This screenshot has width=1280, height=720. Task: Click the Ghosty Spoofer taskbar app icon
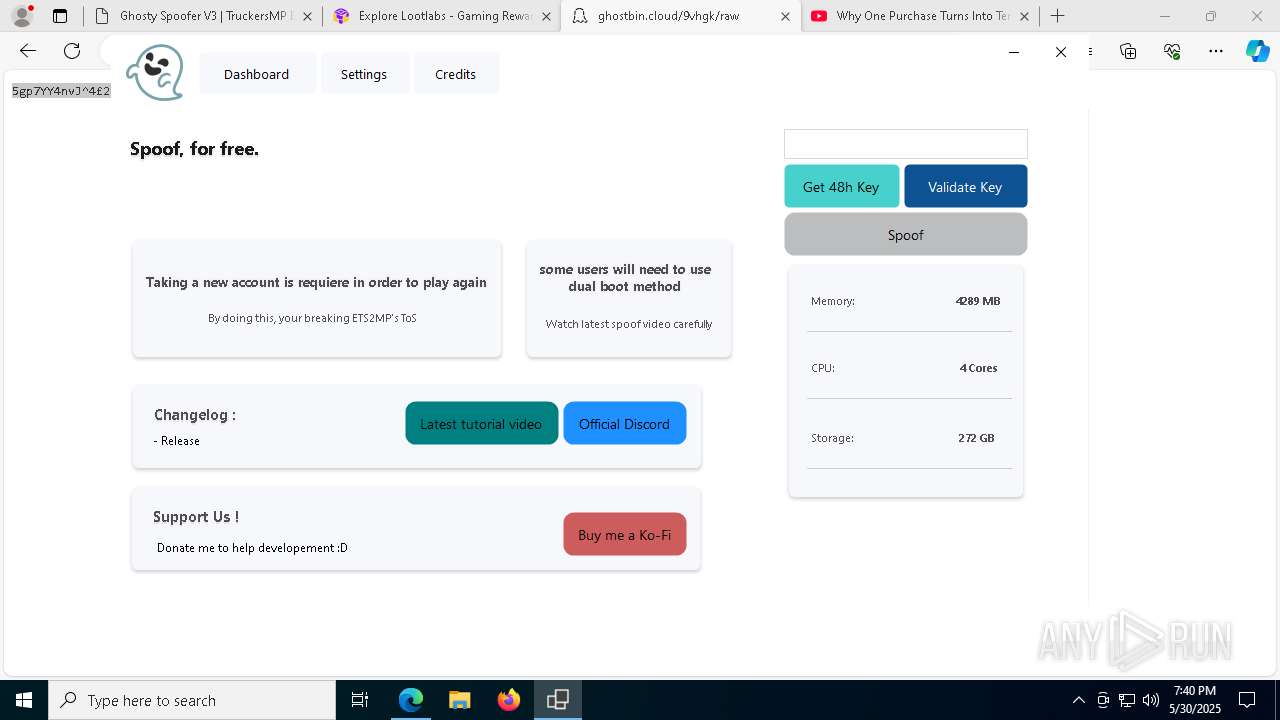(x=558, y=700)
